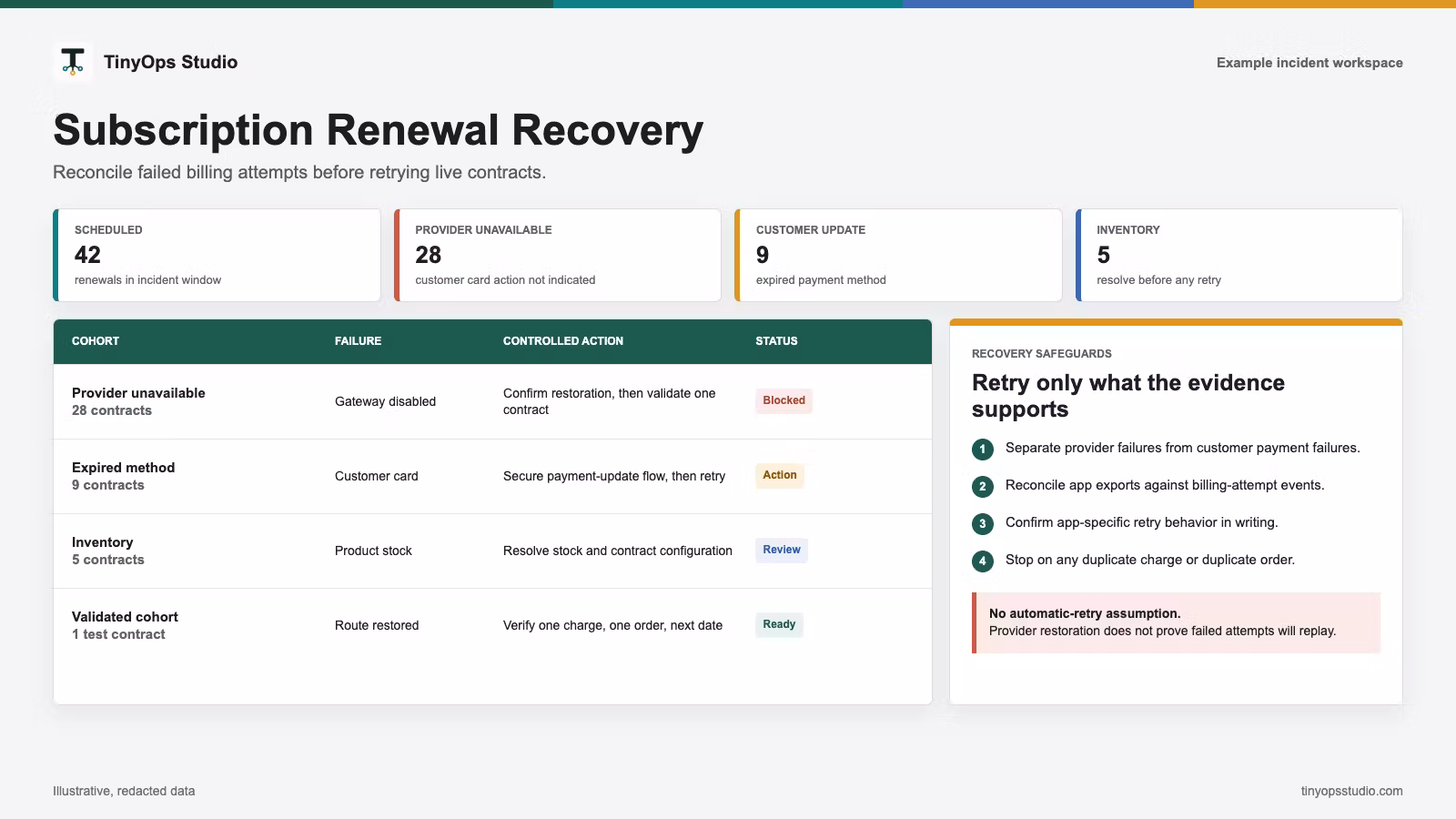
Task: Sort by the Status column header
Action: (x=776, y=341)
